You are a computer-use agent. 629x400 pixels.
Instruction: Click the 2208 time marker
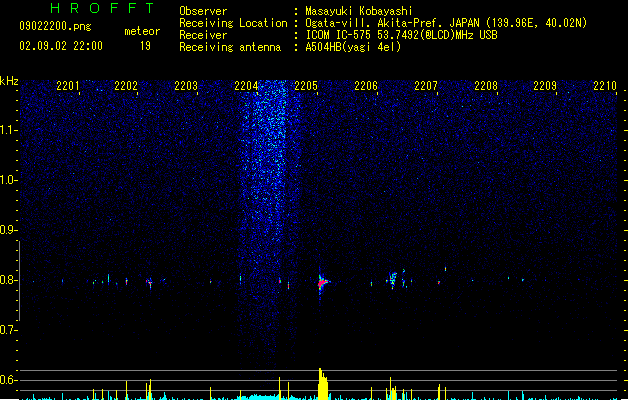[486, 85]
